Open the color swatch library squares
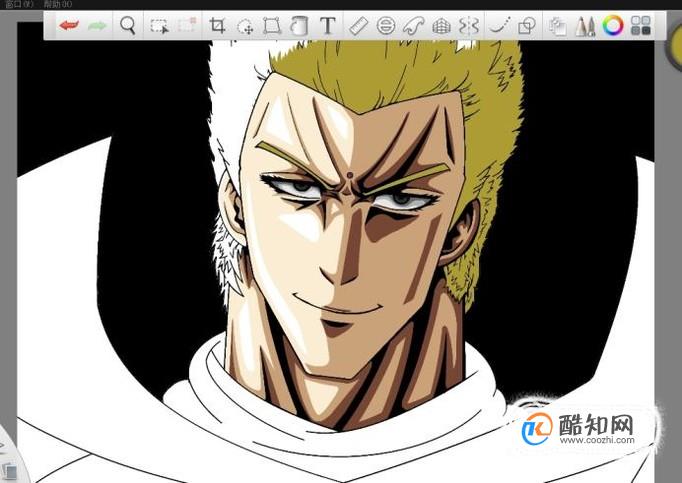This screenshot has height=483, width=682. pos(641,25)
